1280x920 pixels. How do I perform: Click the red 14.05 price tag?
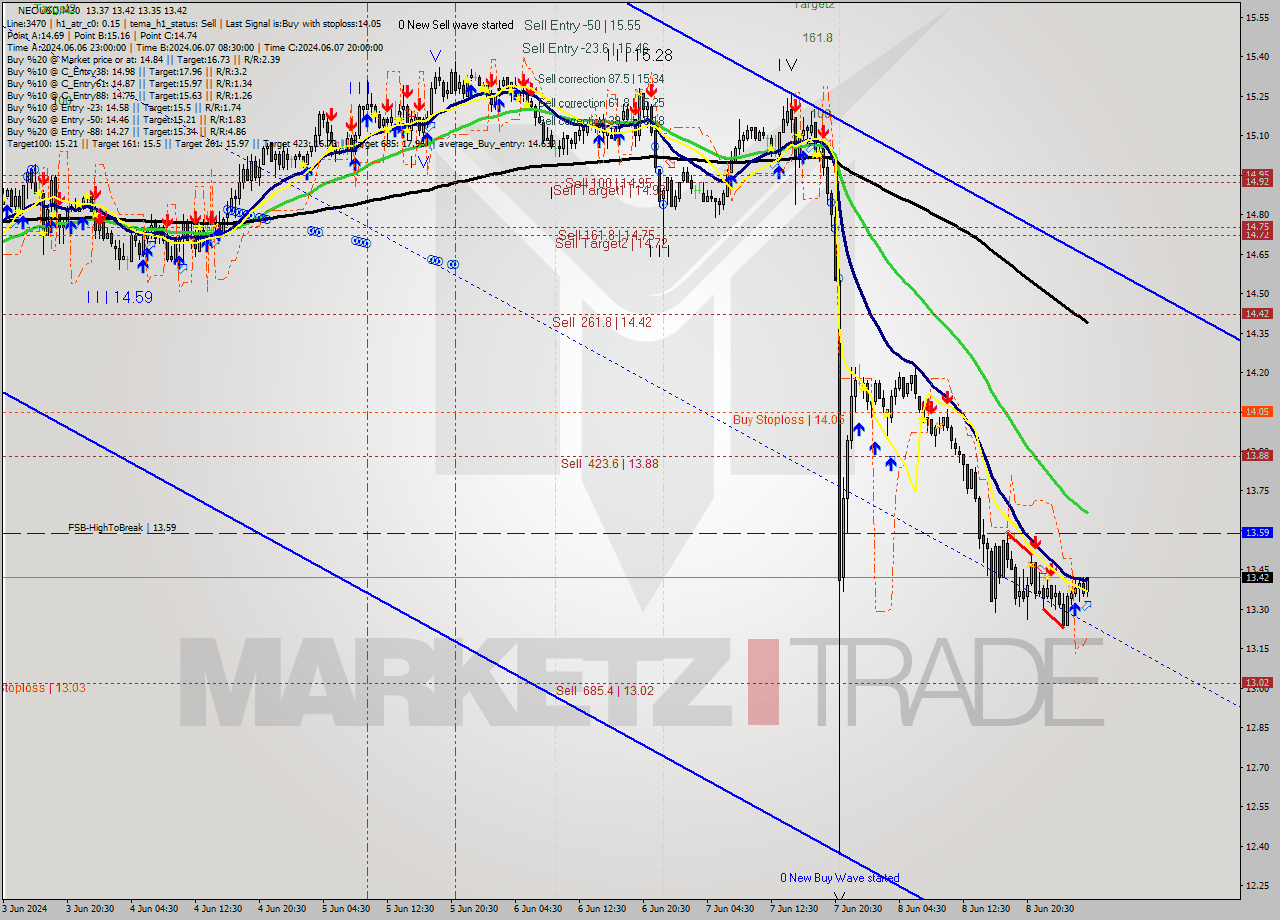click(1257, 411)
